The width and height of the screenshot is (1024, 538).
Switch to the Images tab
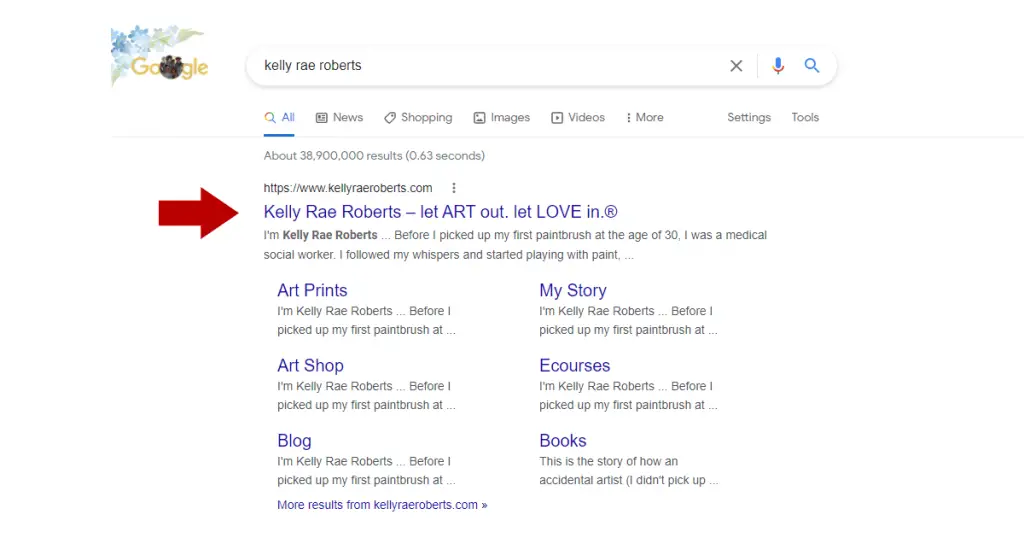coord(502,118)
